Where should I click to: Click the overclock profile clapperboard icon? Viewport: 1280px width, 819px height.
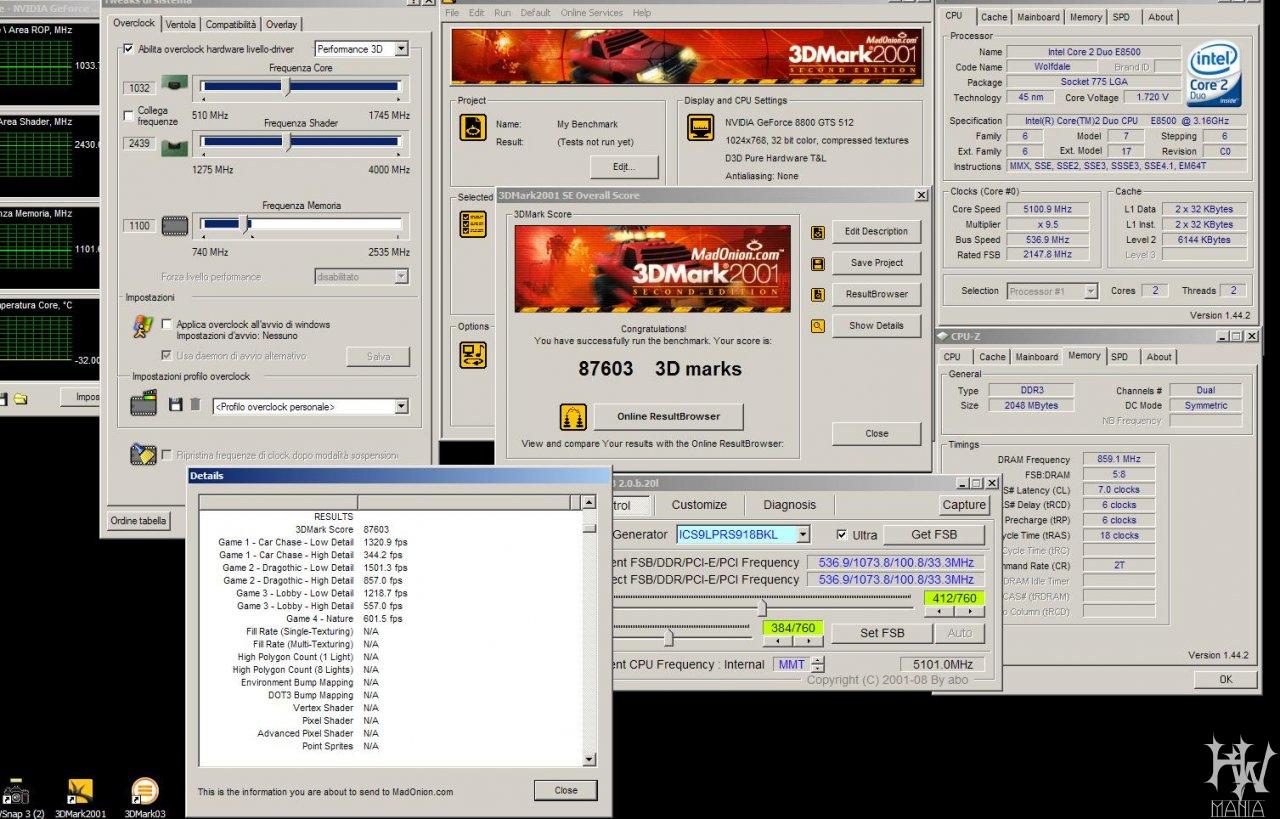click(x=144, y=404)
